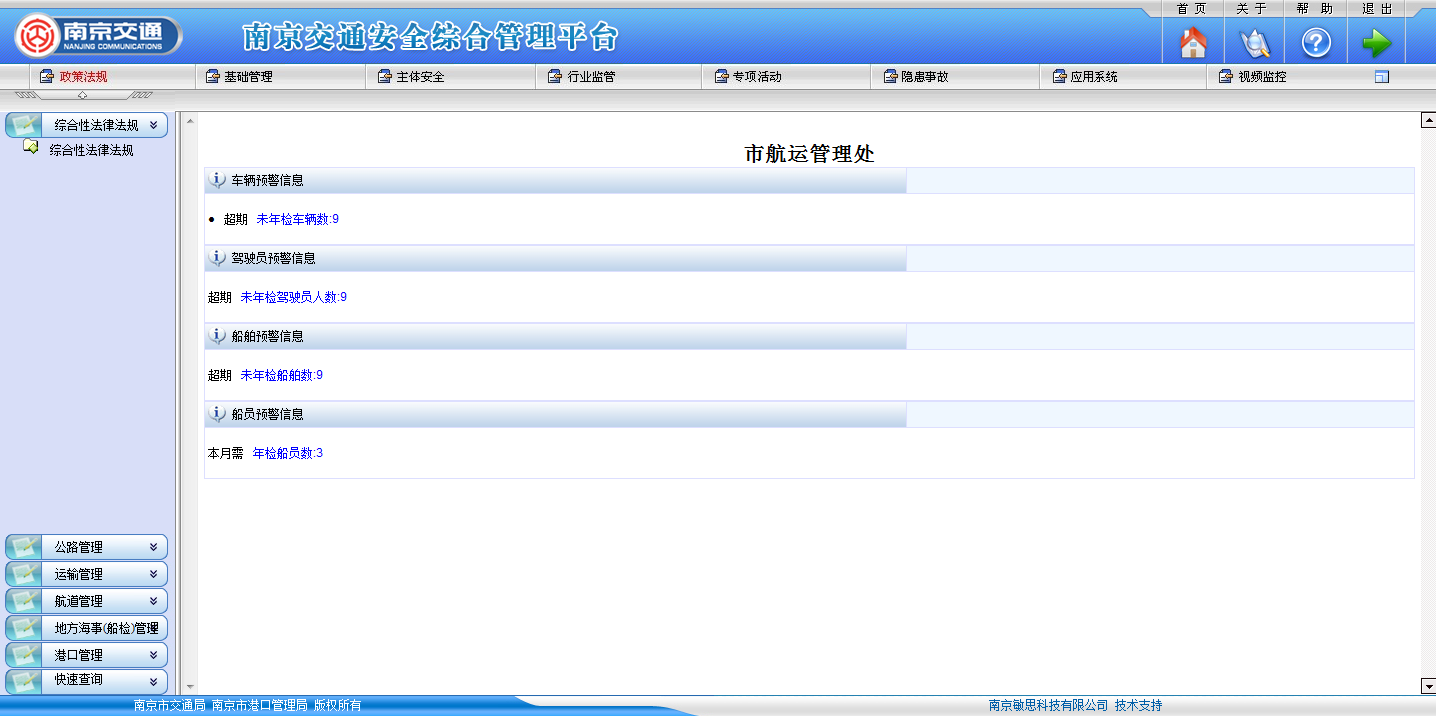This screenshot has height=716, width=1436.
Task: Expand the 公路管理 sidebar panel
Action: click(x=153, y=548)
